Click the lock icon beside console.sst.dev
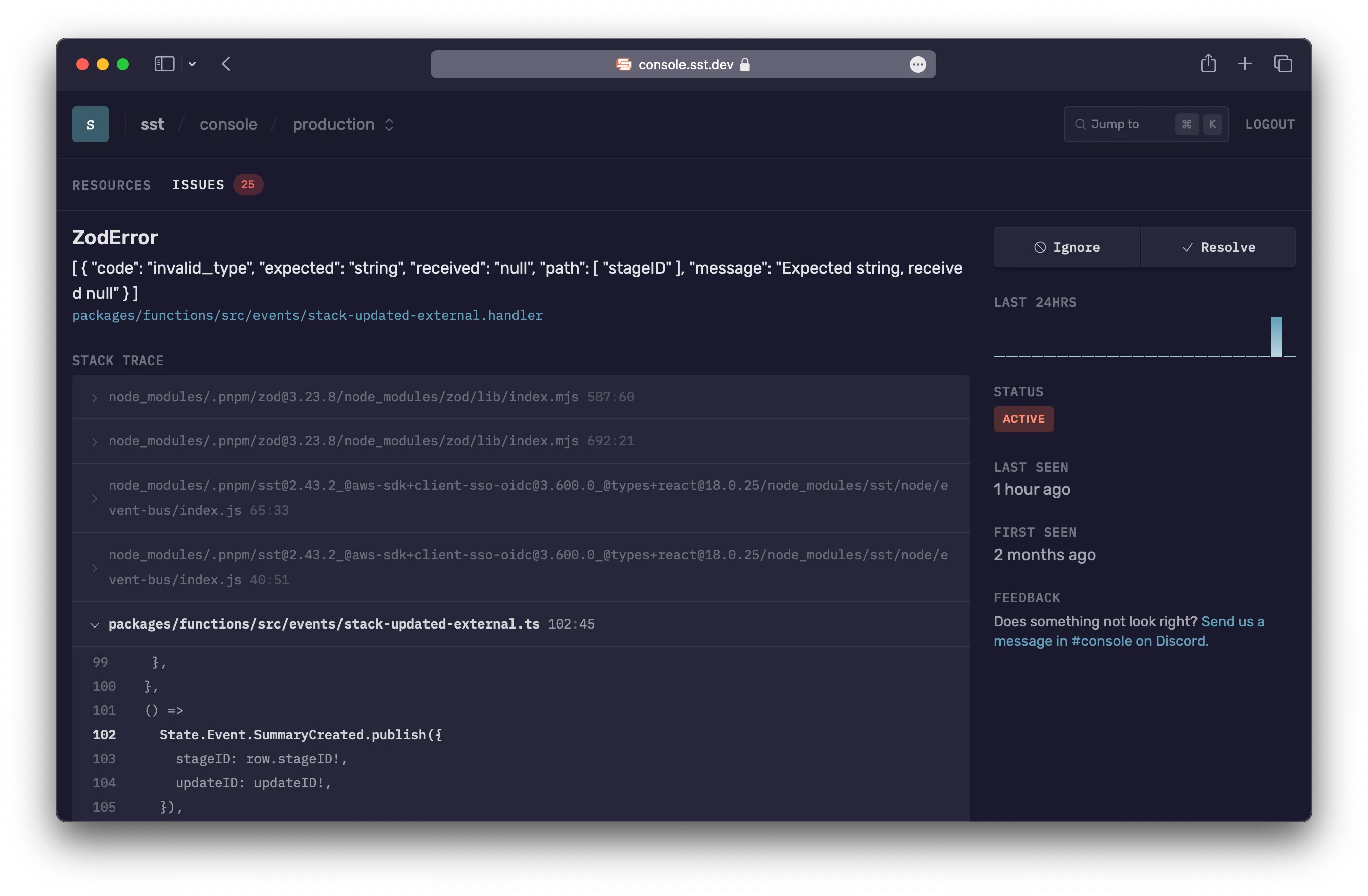The width and height of the screenshot is (1368, 896). click(745, 65)
